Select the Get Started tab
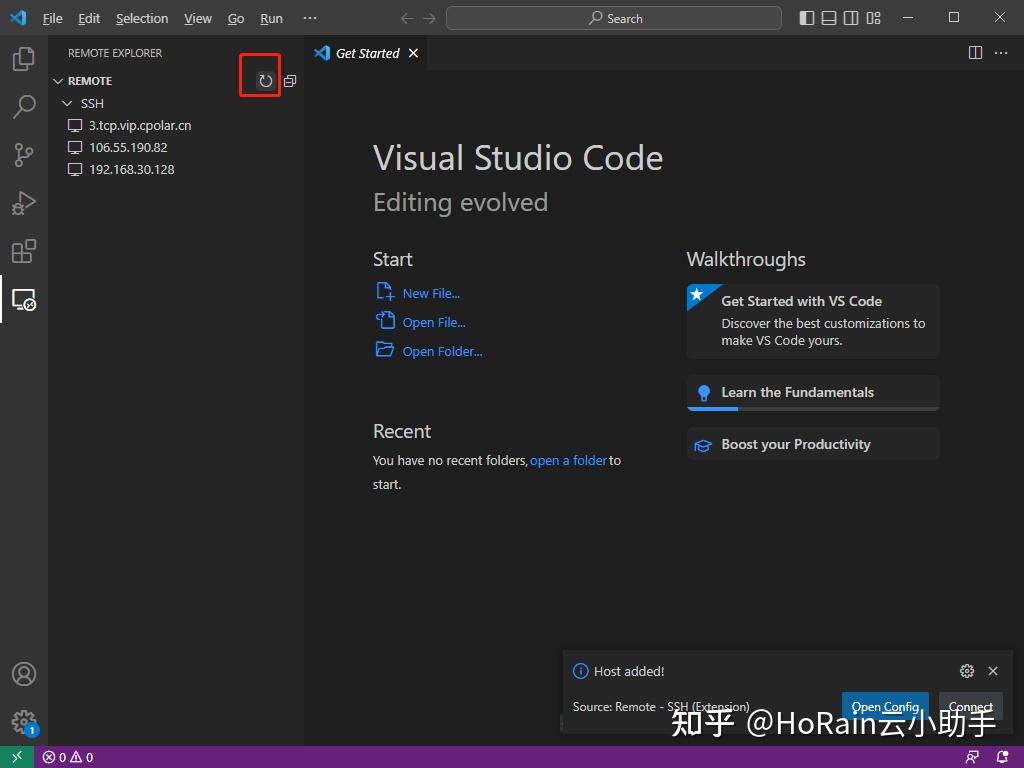This screenshot has width=1024, height=768. (x=366, y=53)
